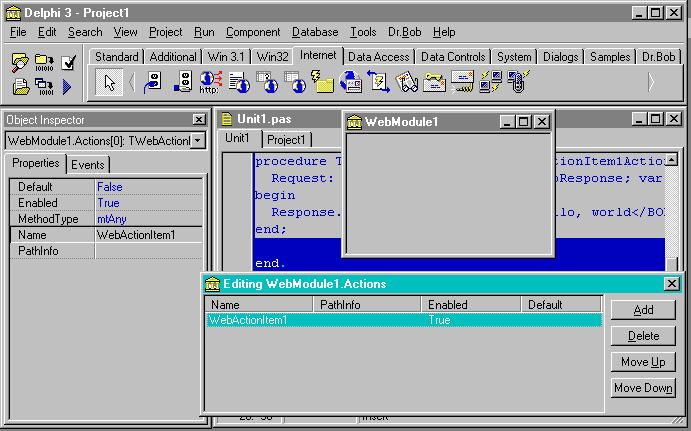Image resolution: width=691 pixels, height=431 pixels.
Task: Select the arrow pointer tool in component palette
Action: point(110,83)
